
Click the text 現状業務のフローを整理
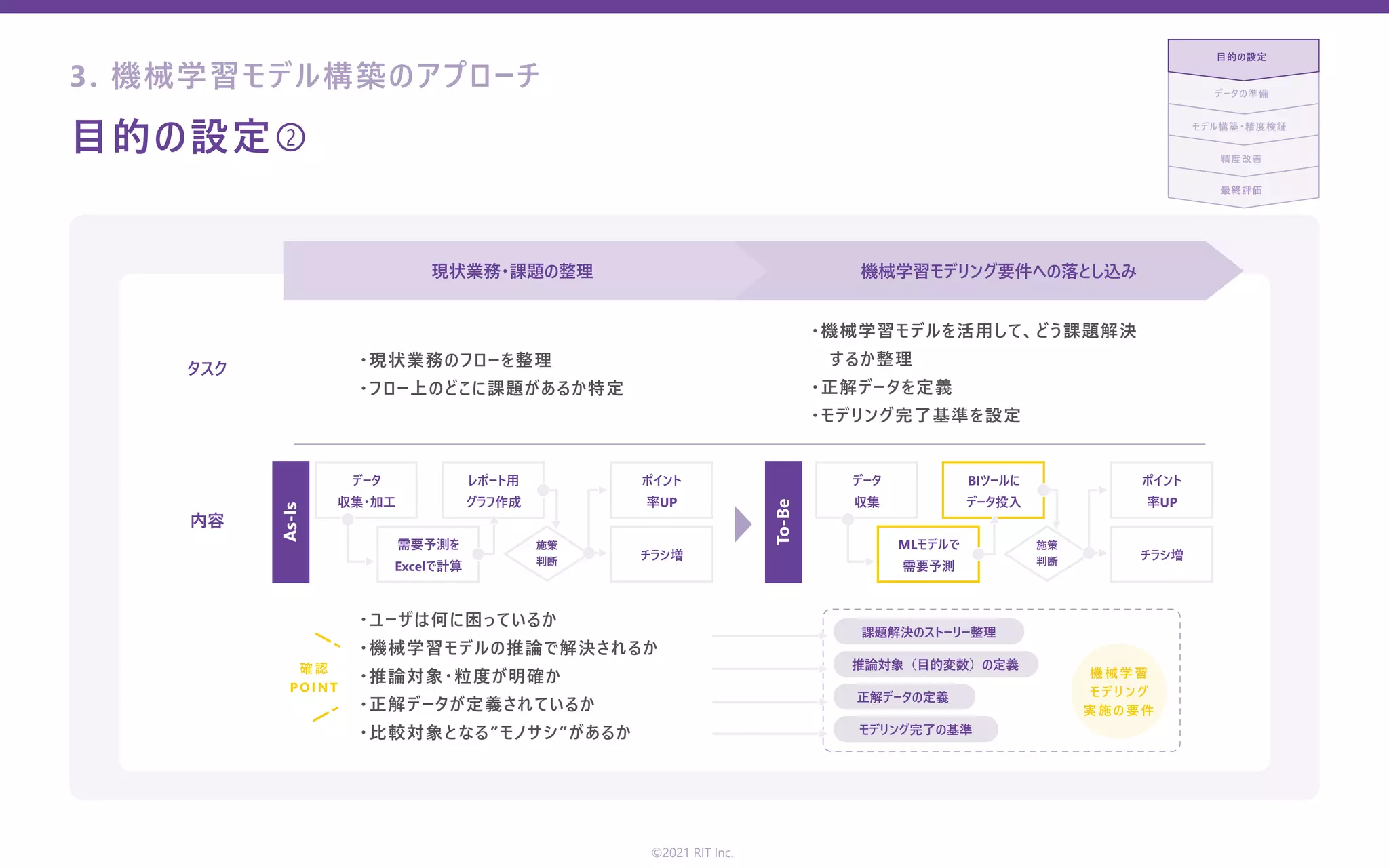point(461,360)
